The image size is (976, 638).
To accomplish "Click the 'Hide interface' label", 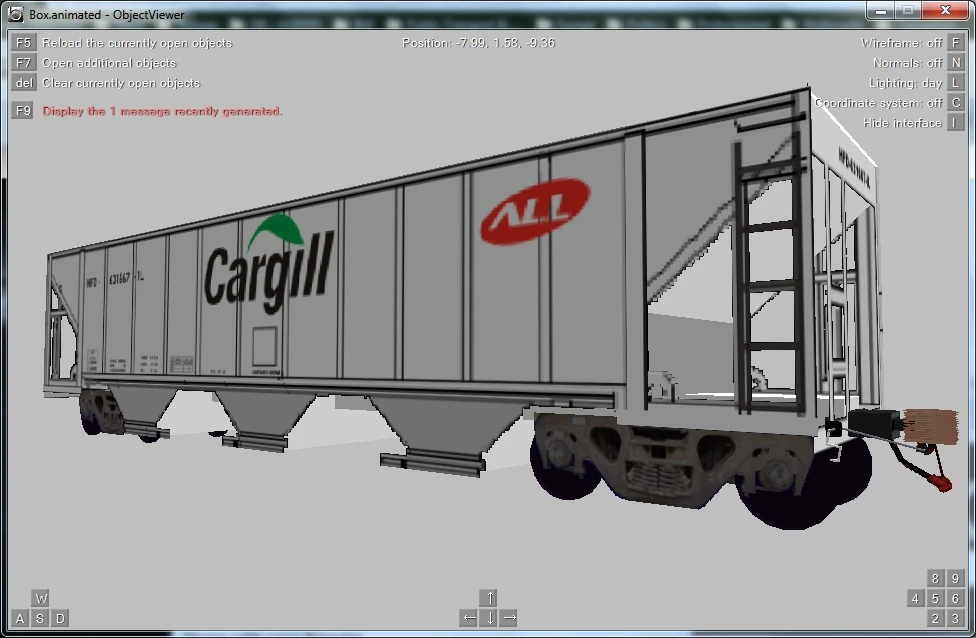I will [902, 123].
